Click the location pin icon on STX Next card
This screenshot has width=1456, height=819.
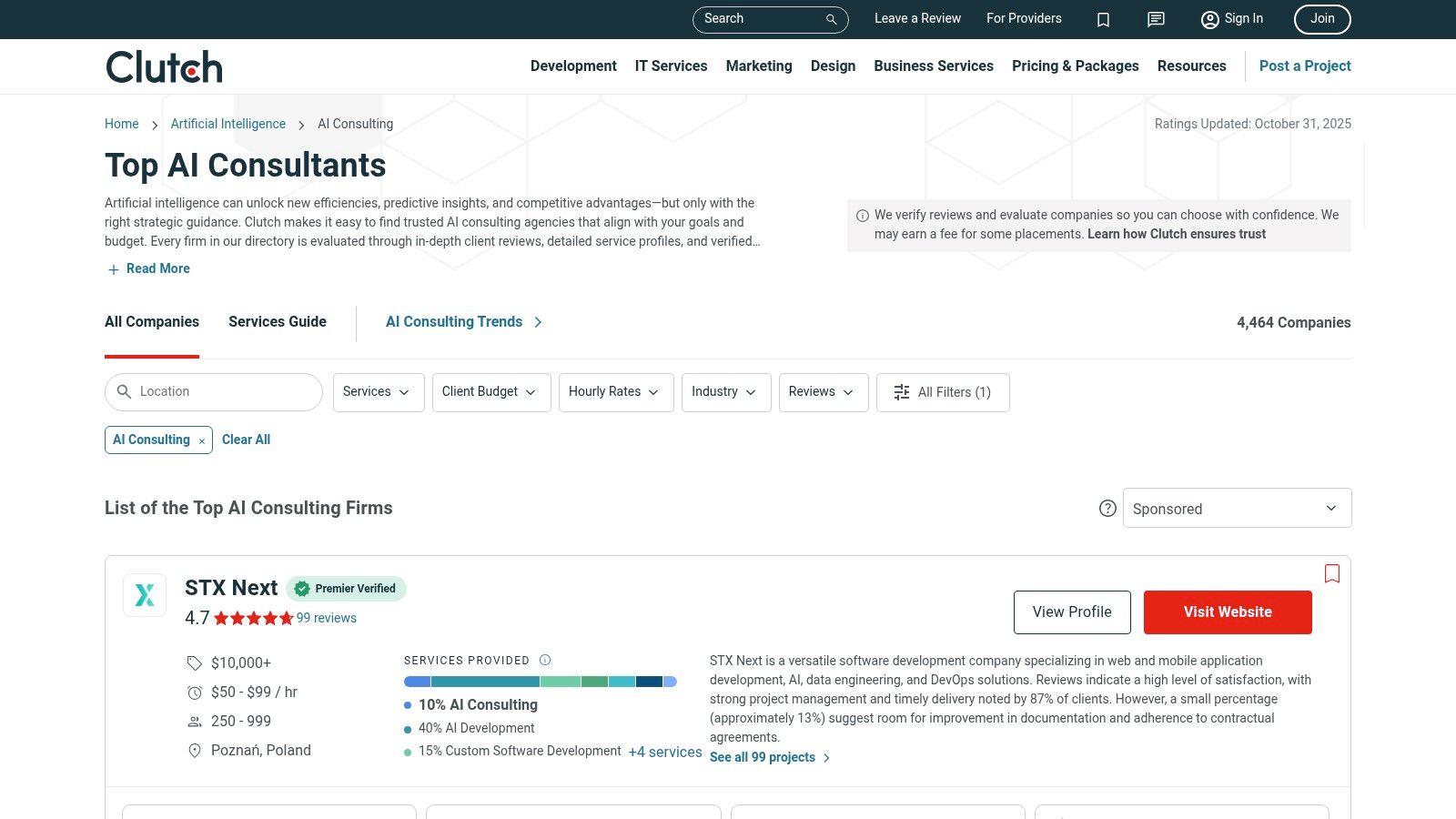[195, 751]
